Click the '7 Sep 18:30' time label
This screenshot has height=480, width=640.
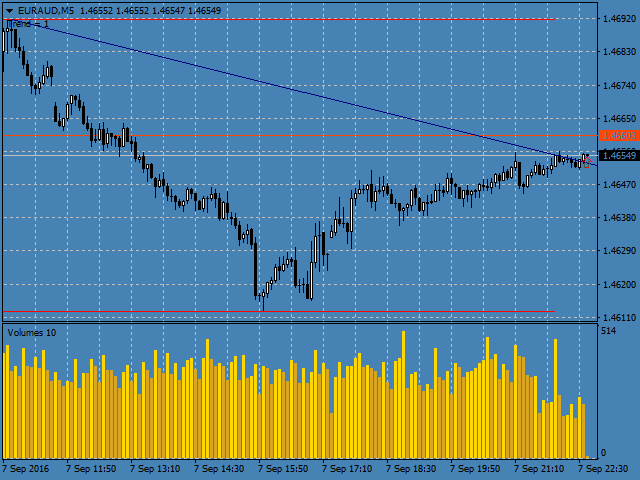411,467
